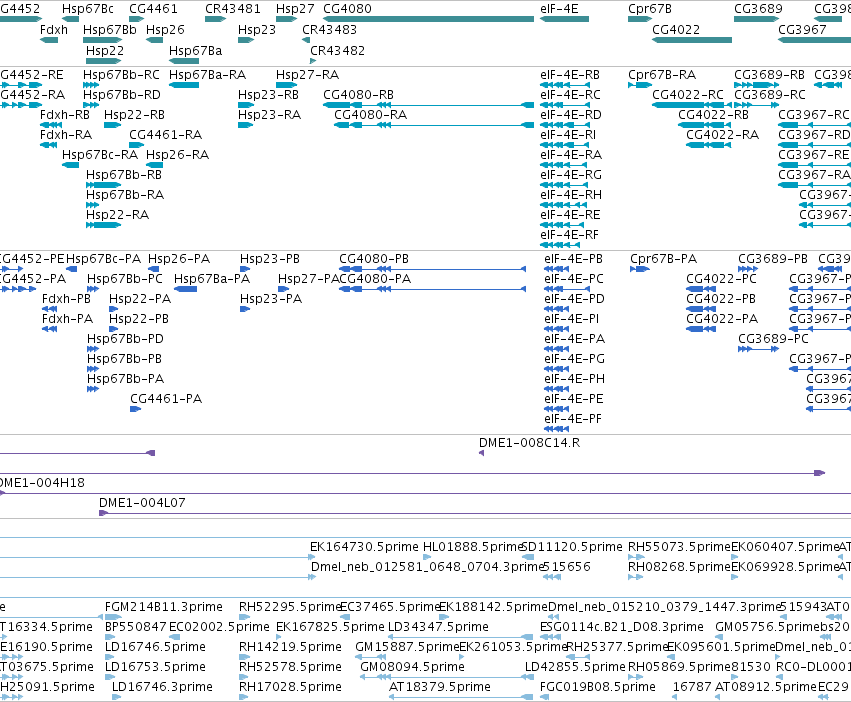Open the Hsp67Ba-RA transcript label

pyautogui.click(x=207, y=75)
